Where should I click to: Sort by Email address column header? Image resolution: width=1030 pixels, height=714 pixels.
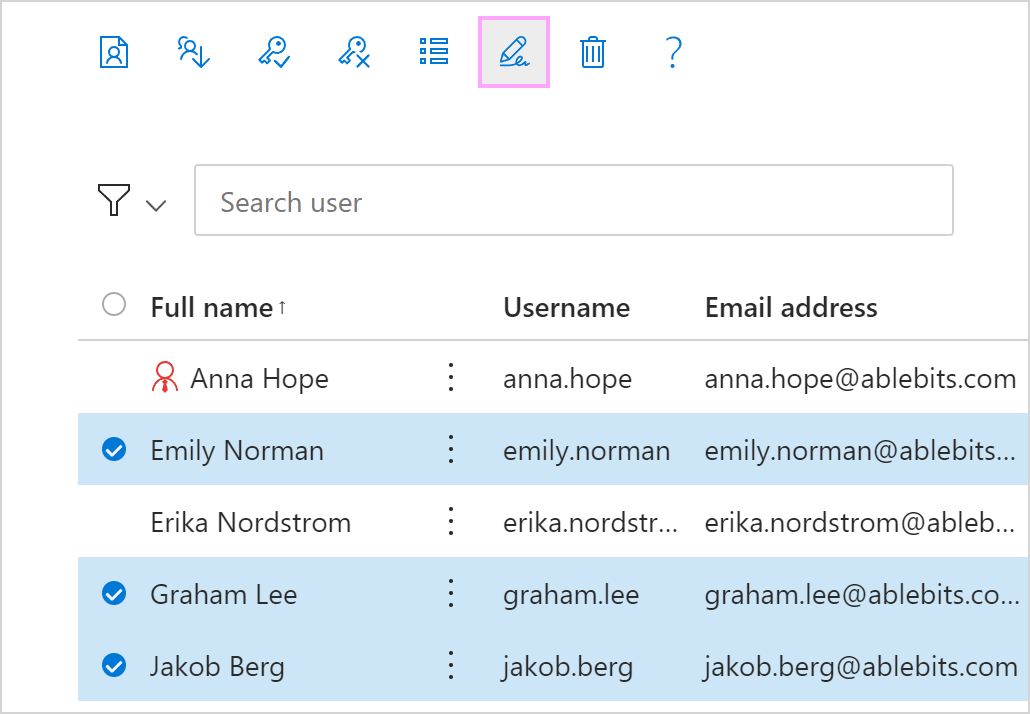click(791, 307)
